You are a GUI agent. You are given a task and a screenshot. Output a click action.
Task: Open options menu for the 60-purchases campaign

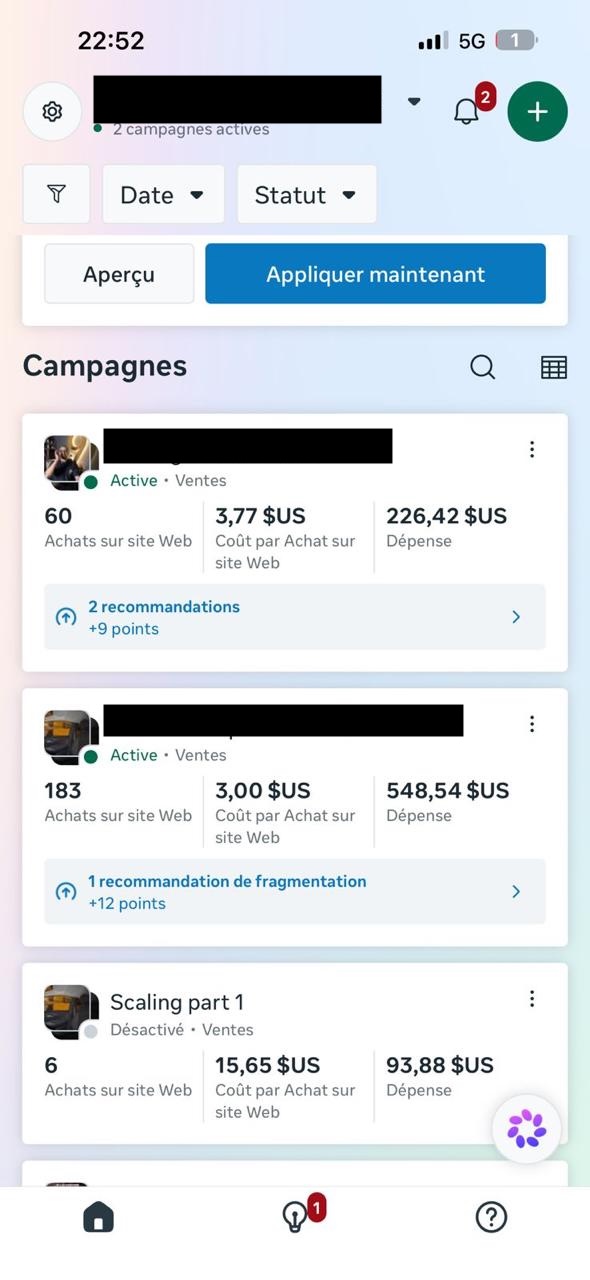pyautogui.click(x=532, y=450)
